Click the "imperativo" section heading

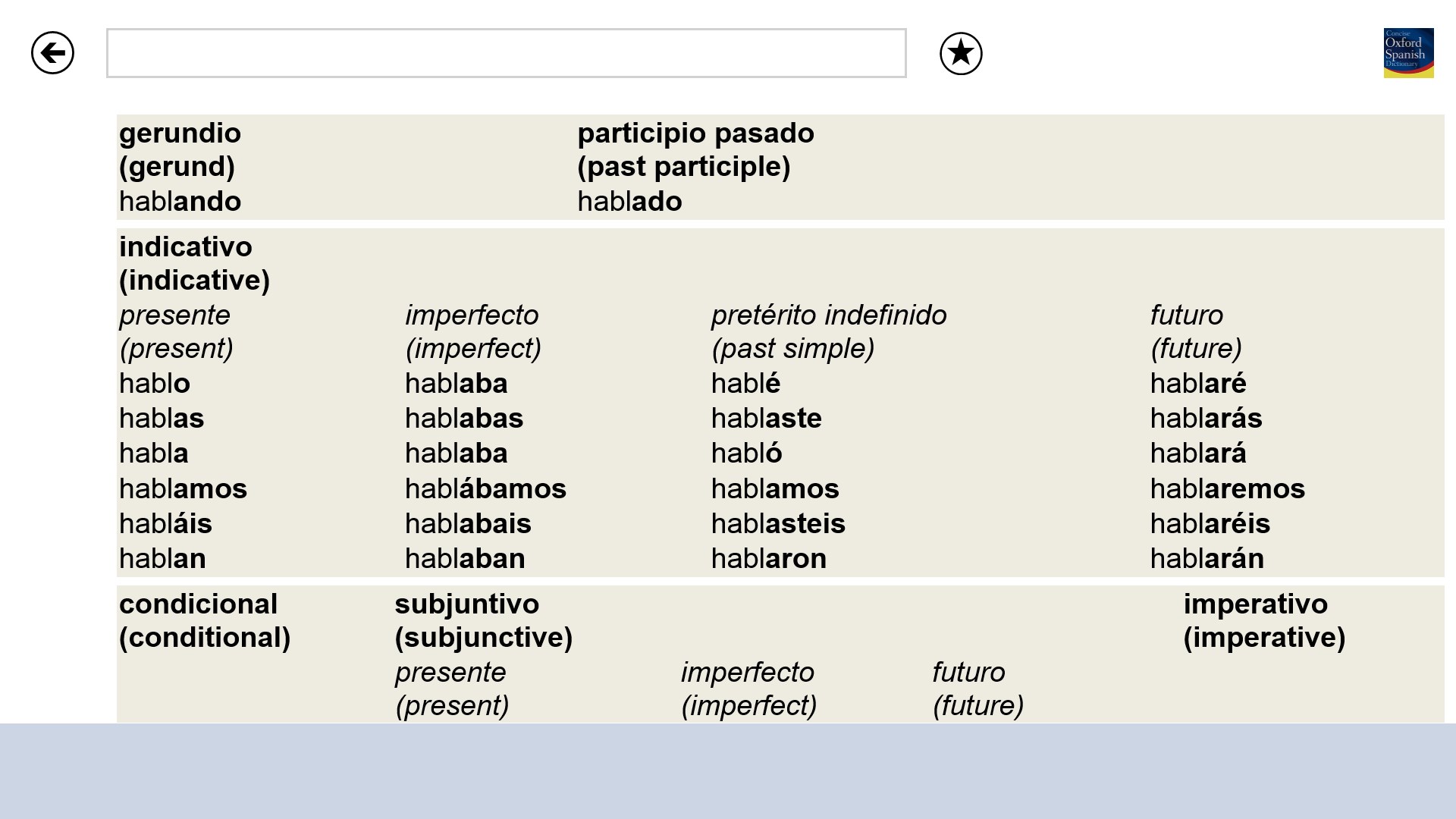click(1255, 604)
